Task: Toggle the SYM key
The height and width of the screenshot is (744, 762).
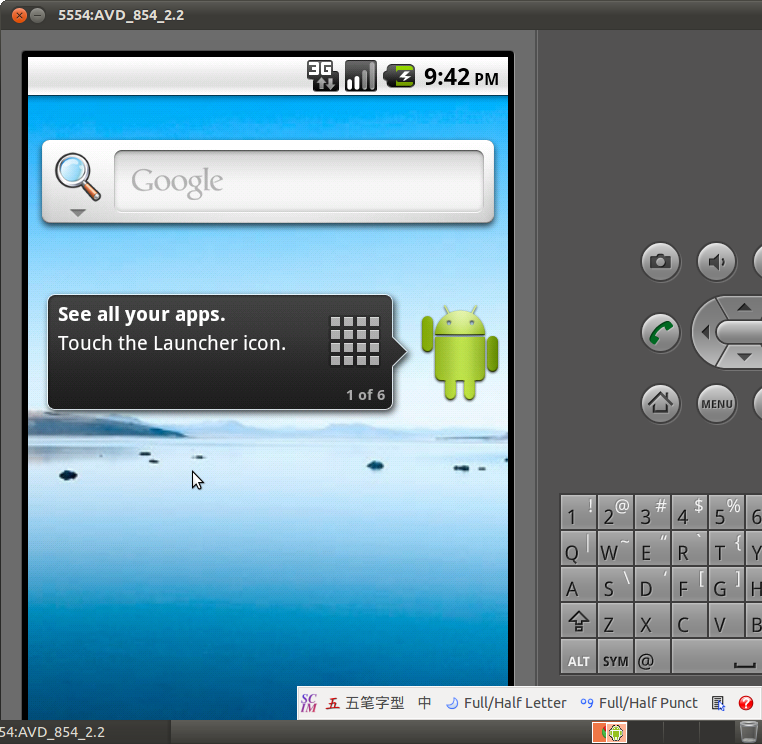Action: (615, 656)
